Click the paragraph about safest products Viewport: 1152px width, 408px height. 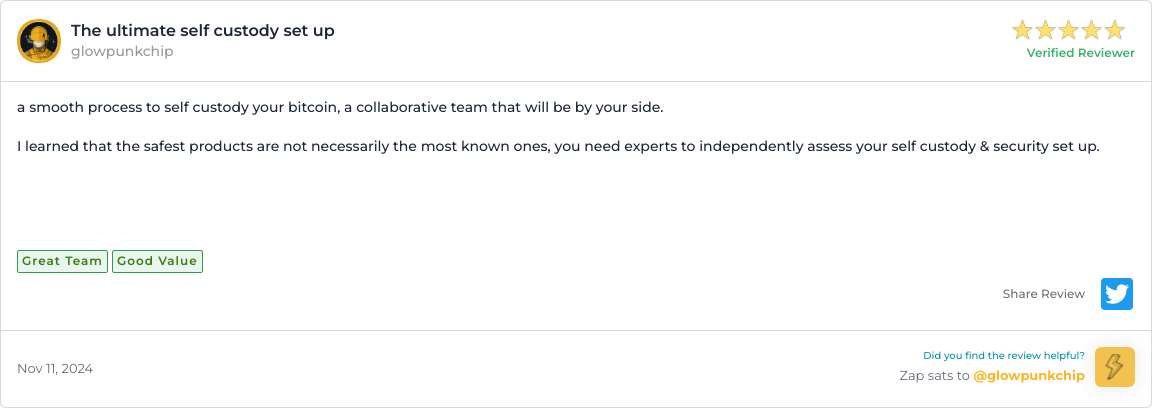click(x=558, y=146)
